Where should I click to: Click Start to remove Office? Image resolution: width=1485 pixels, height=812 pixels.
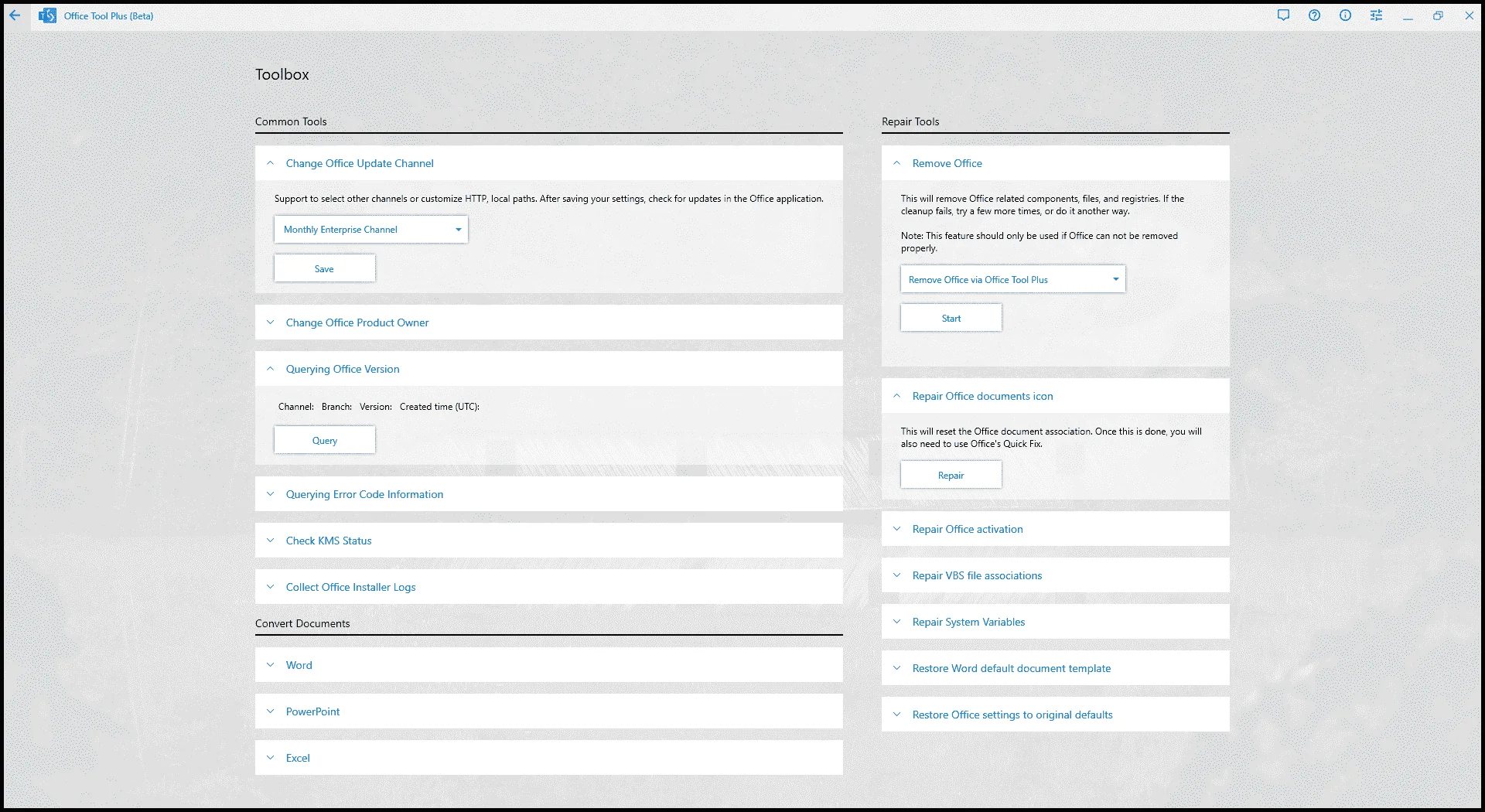951,318
